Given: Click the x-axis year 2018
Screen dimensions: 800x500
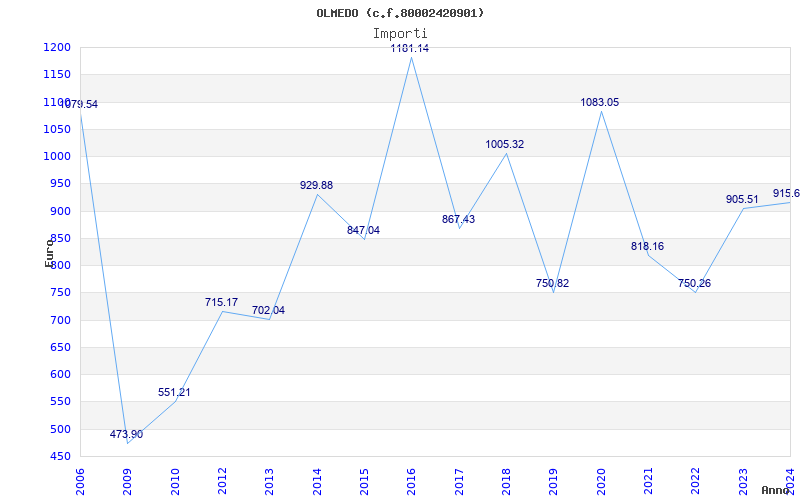Looking at the screenshot, I should [x=506, y=482].
